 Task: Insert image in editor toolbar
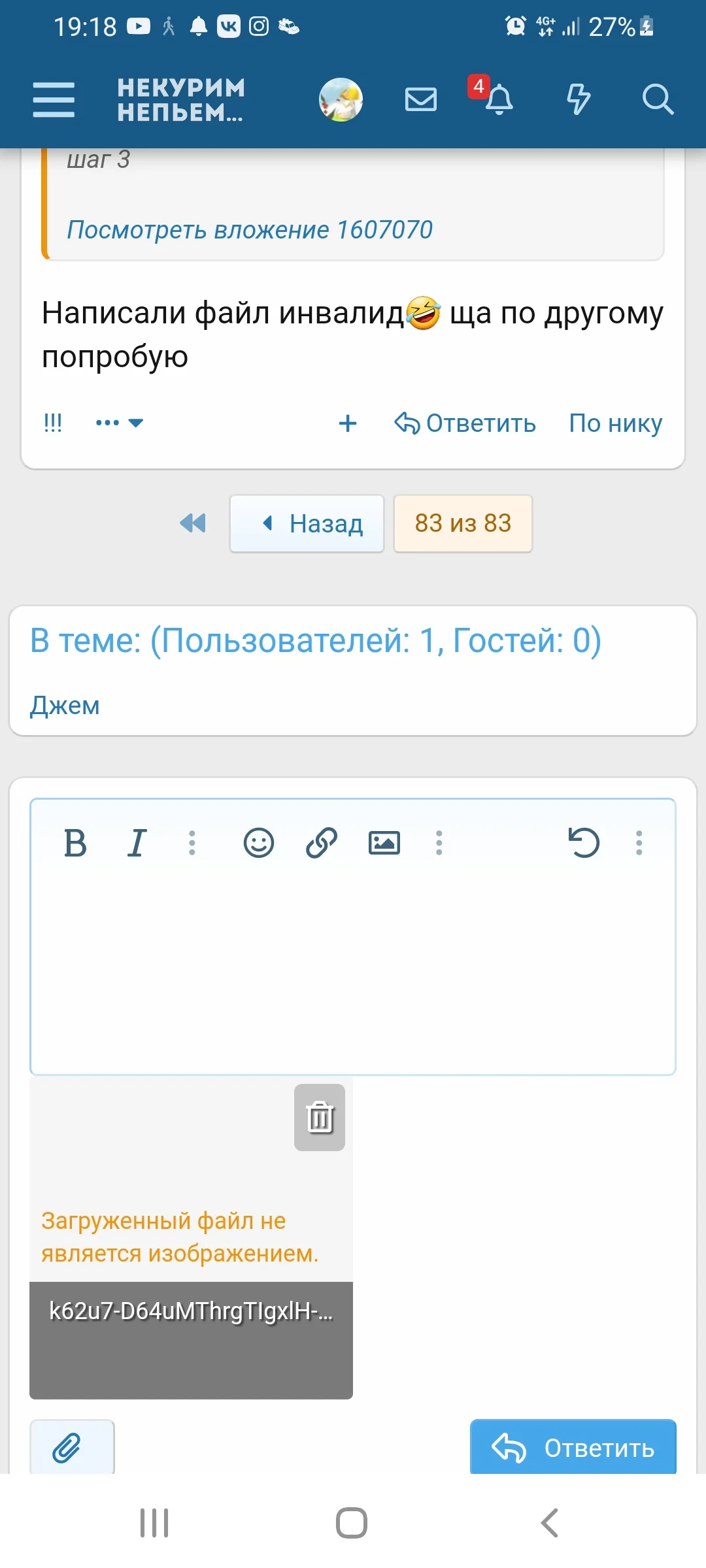384,843
